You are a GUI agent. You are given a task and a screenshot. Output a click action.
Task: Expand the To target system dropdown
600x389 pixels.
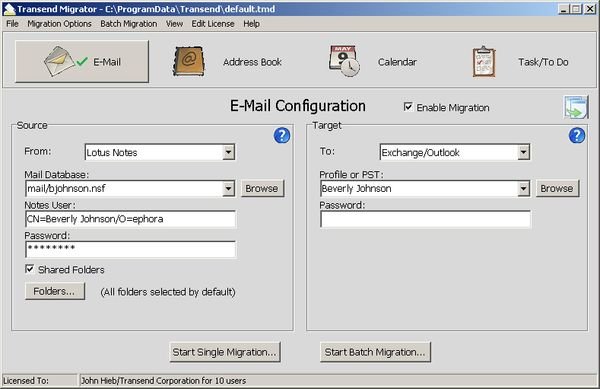click(x=523, y=152)
